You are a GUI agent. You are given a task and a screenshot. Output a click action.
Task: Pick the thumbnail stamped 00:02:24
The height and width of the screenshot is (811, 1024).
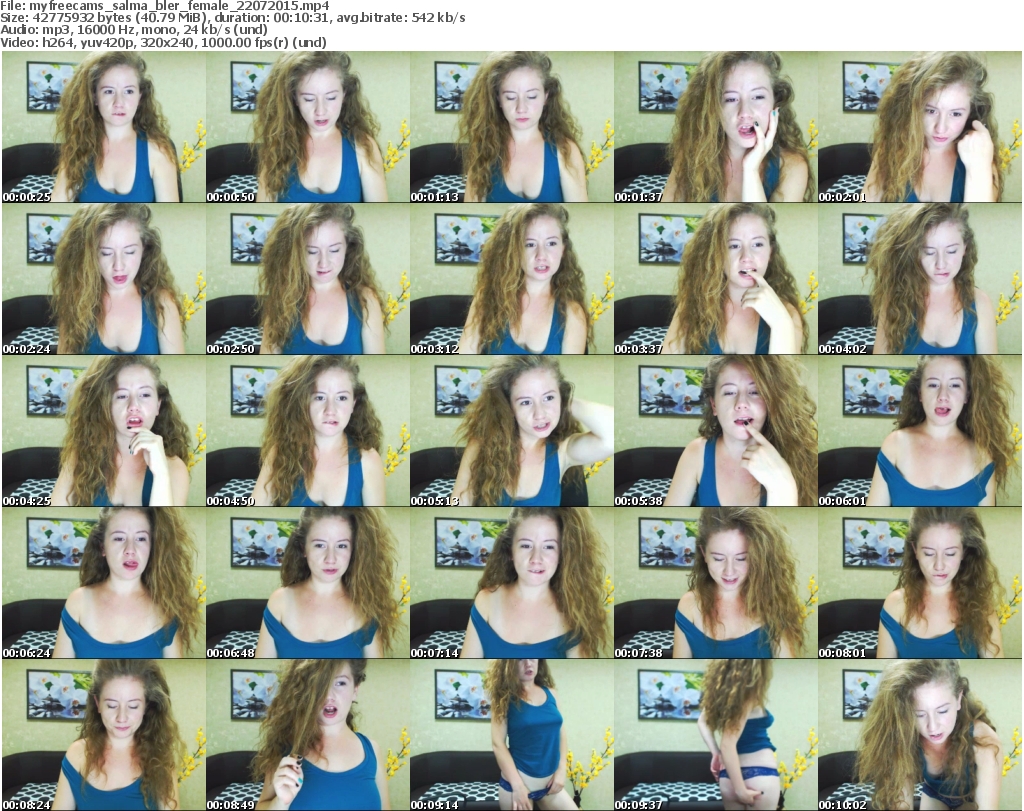tap(104, 279)
